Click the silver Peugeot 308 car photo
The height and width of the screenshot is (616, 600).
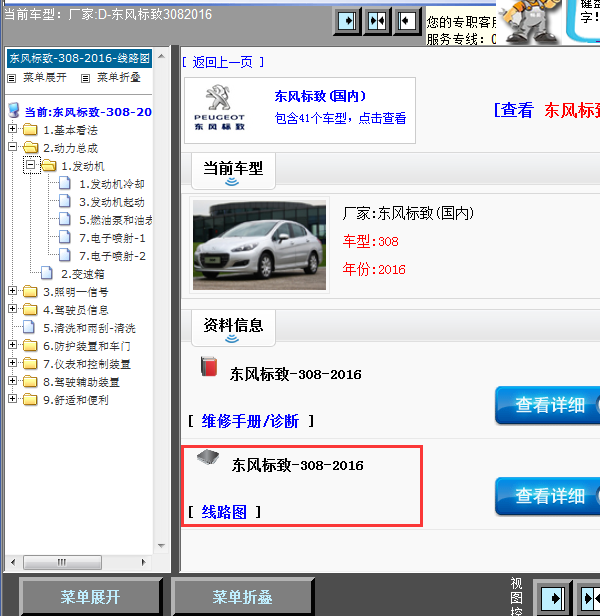[259, 245]
